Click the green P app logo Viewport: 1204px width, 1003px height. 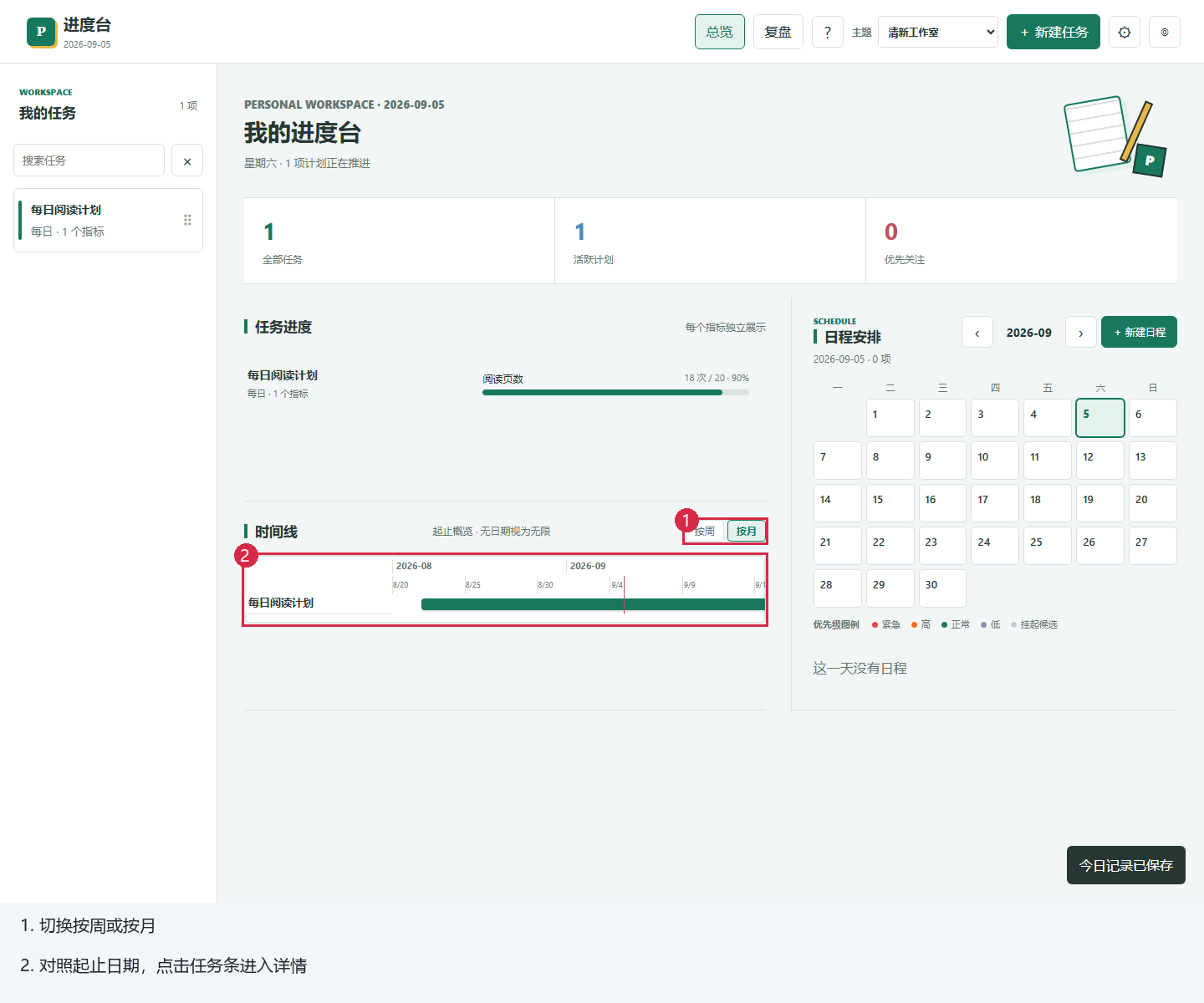(42, 32)
